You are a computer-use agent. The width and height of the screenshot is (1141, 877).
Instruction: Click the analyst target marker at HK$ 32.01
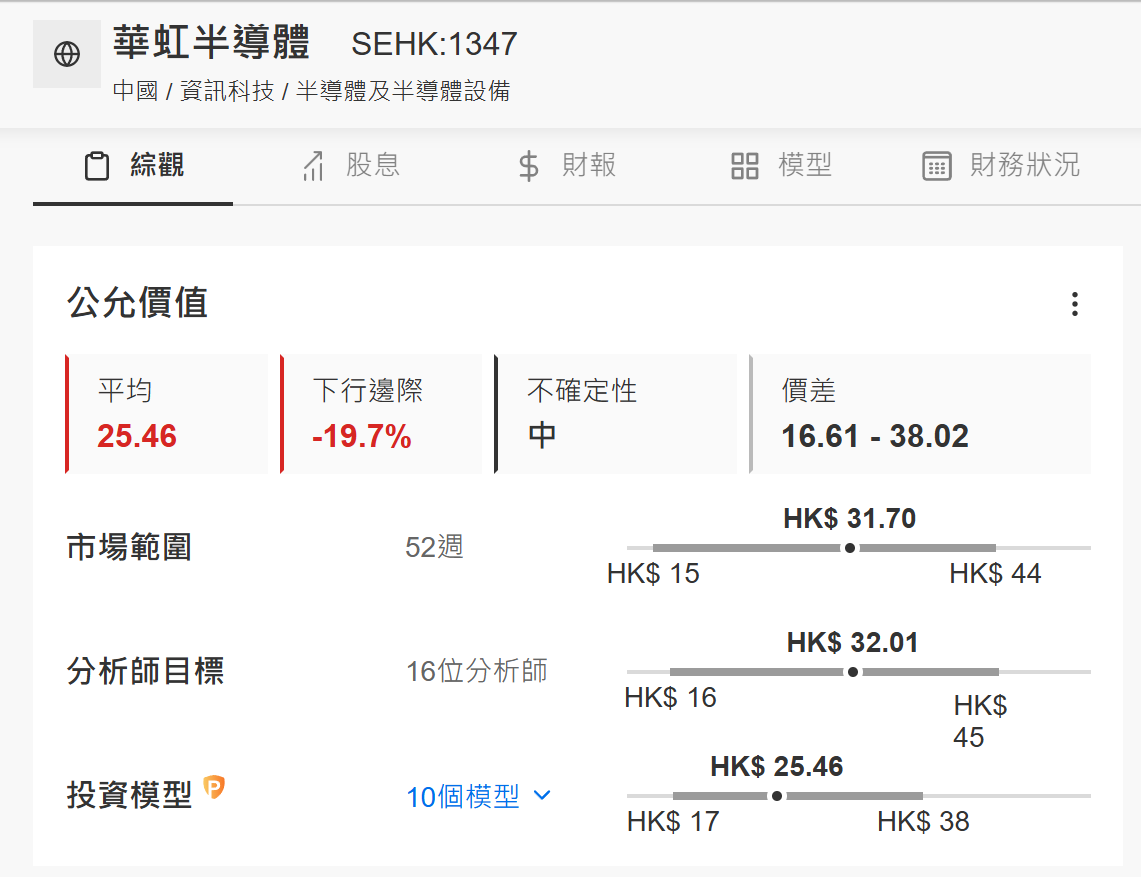[x=853, y=672]
